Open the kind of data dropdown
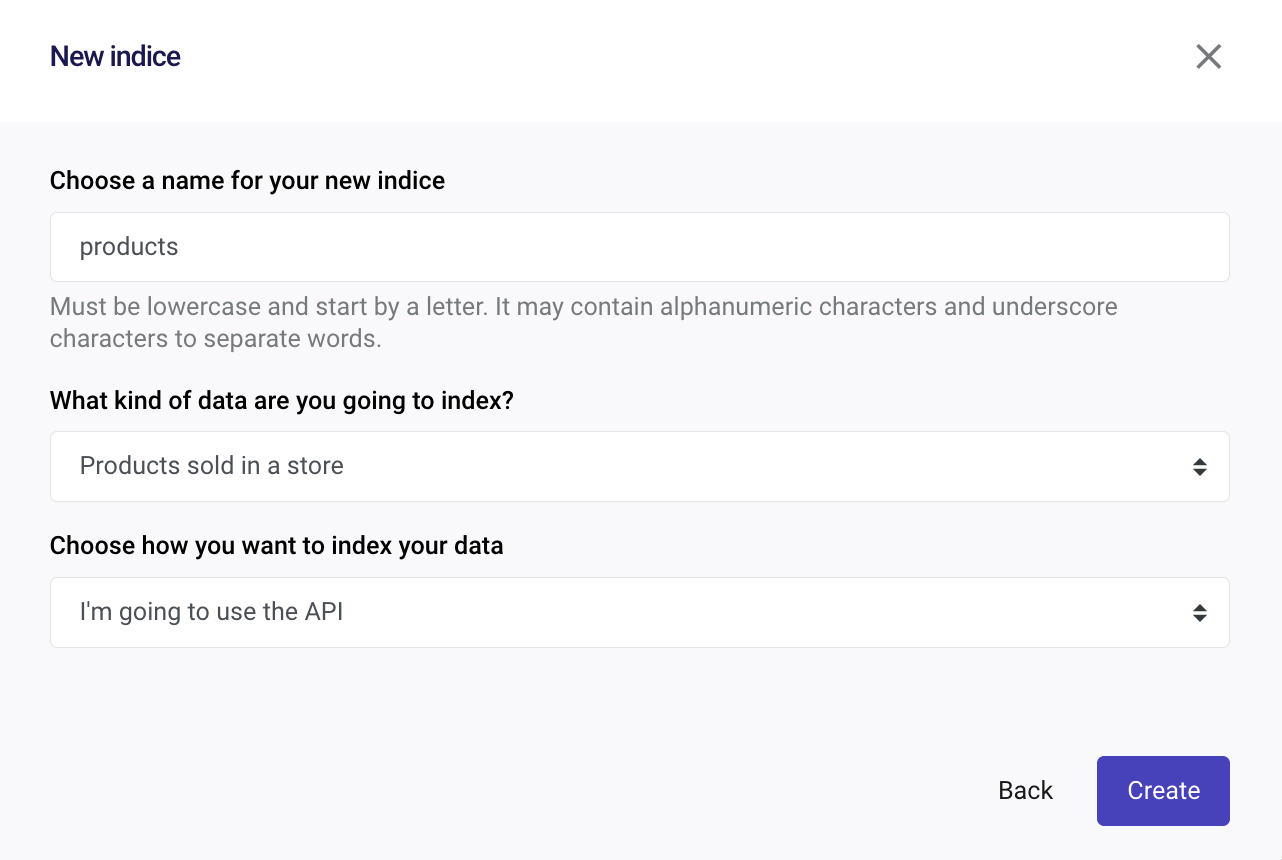This screenshot has height=860, width=1282. [x=640, y=466]
